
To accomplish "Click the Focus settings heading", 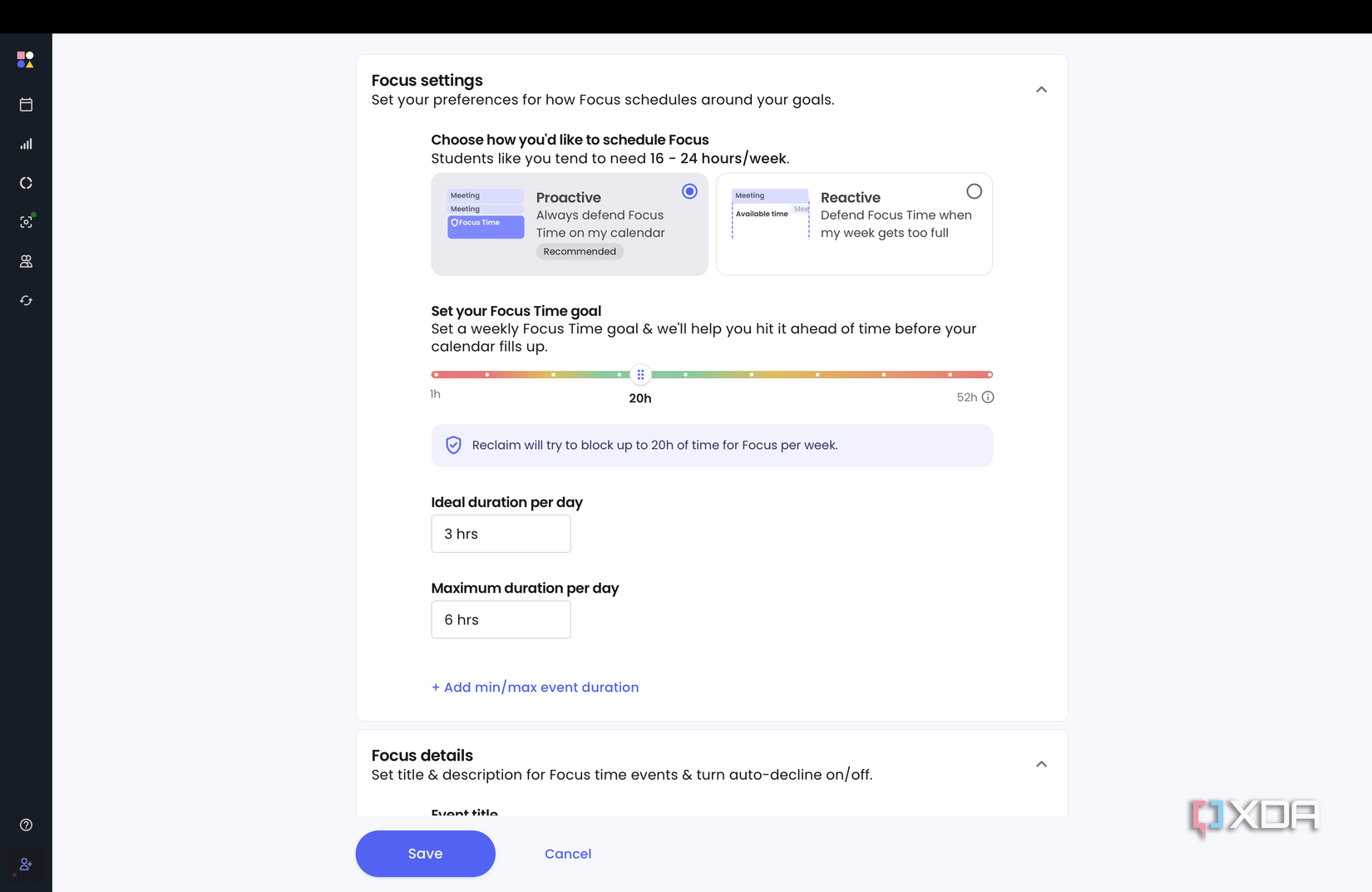I will (427, 81).
